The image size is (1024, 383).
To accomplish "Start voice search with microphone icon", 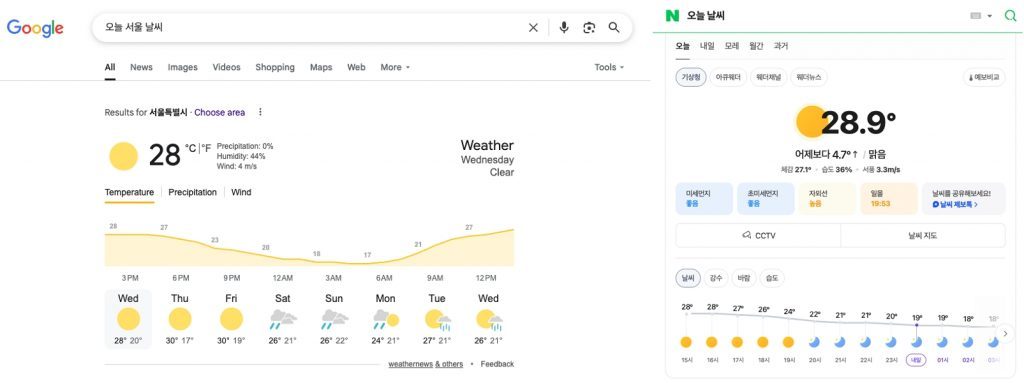I will [564, 27].
